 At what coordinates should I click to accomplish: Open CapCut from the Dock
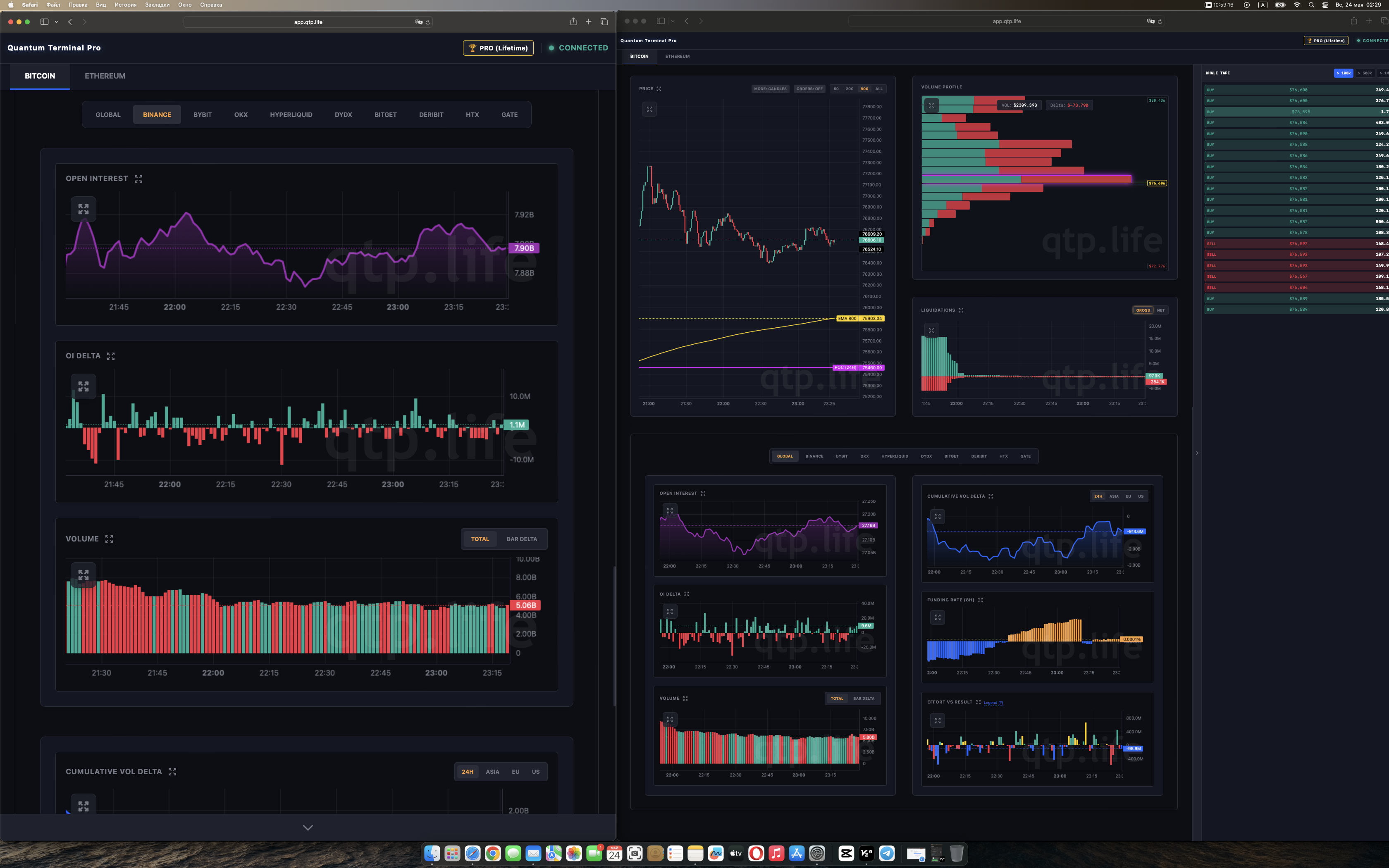(846, 854)
